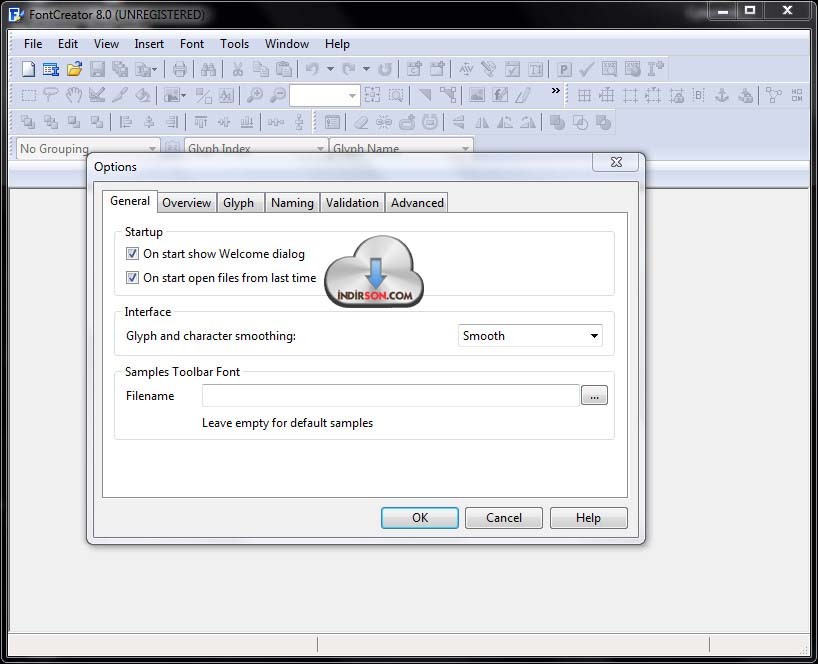Open the Glyph Name dropdown
This screenshot has width=818, height=664.
[401, 148]
